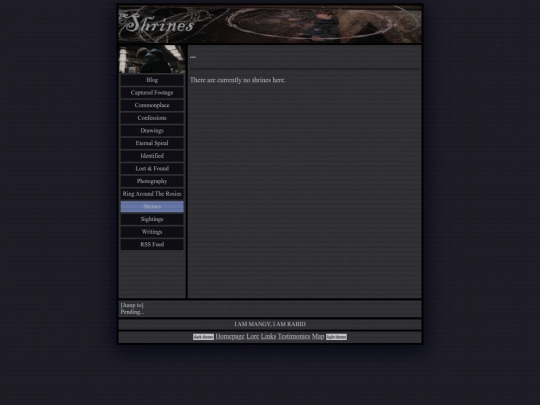540x405 pixels.
Task: Select Confessions in the sidebar
Action: click(152, 118)
